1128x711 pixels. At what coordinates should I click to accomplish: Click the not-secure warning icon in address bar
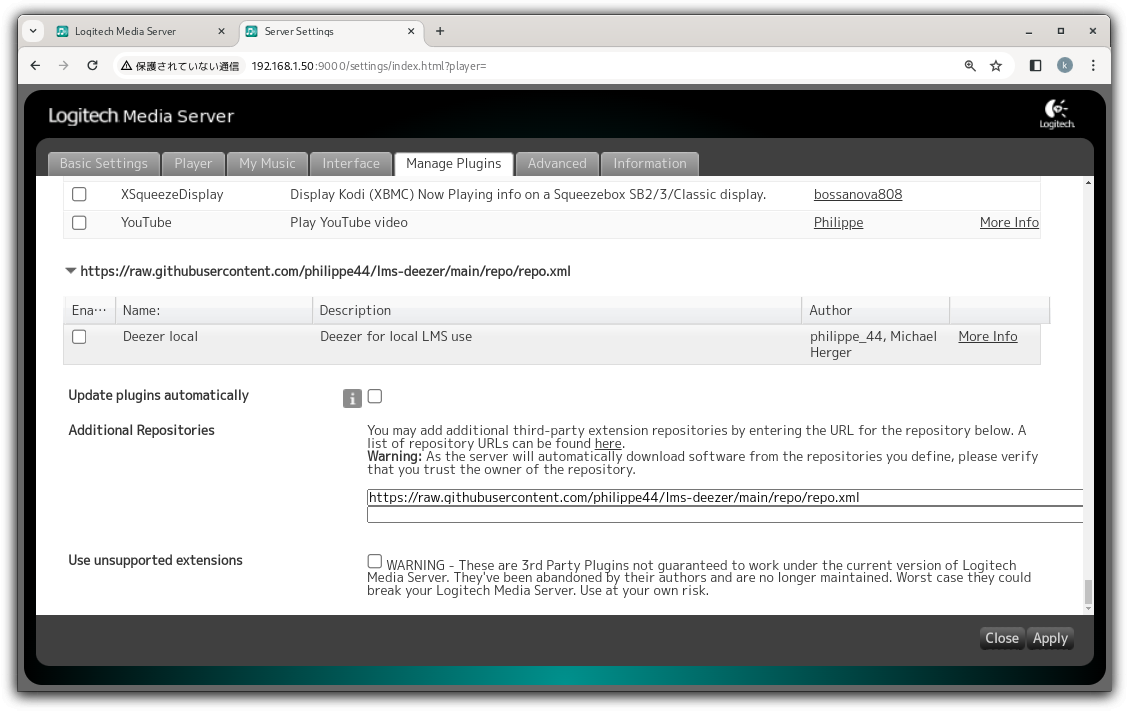coord(127,65)
